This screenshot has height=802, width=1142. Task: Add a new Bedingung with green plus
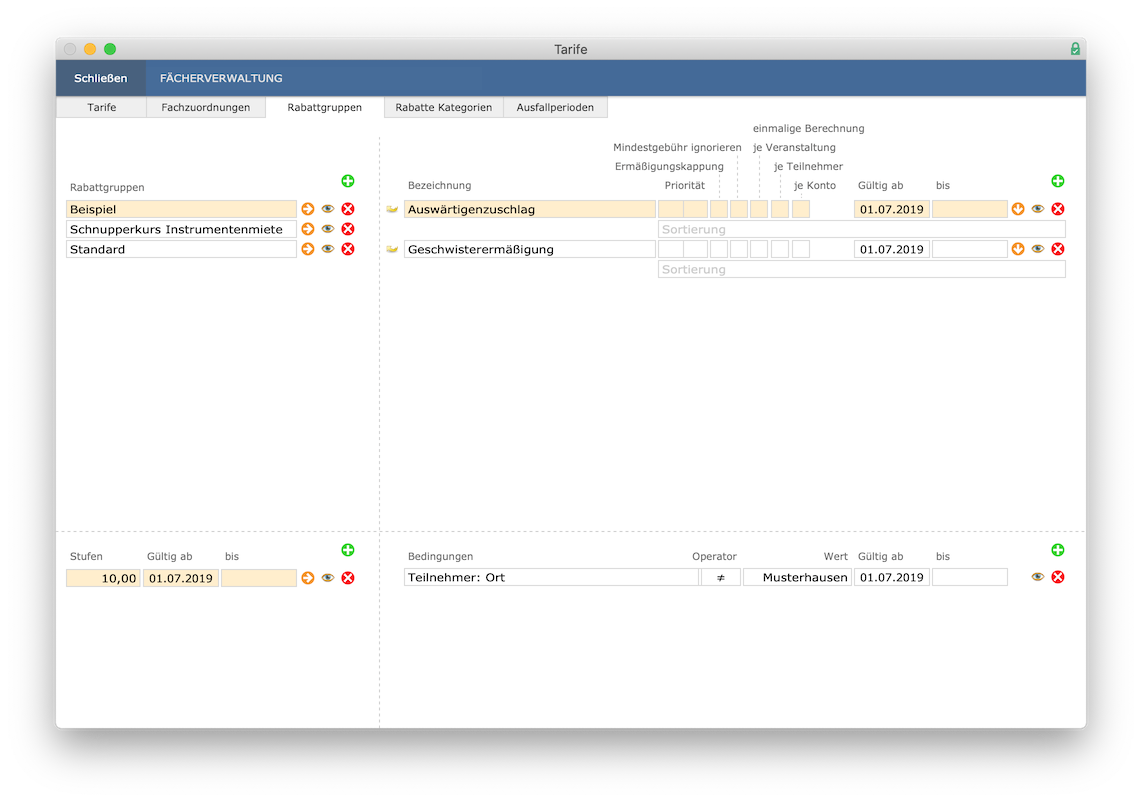tap(1058, 550)
